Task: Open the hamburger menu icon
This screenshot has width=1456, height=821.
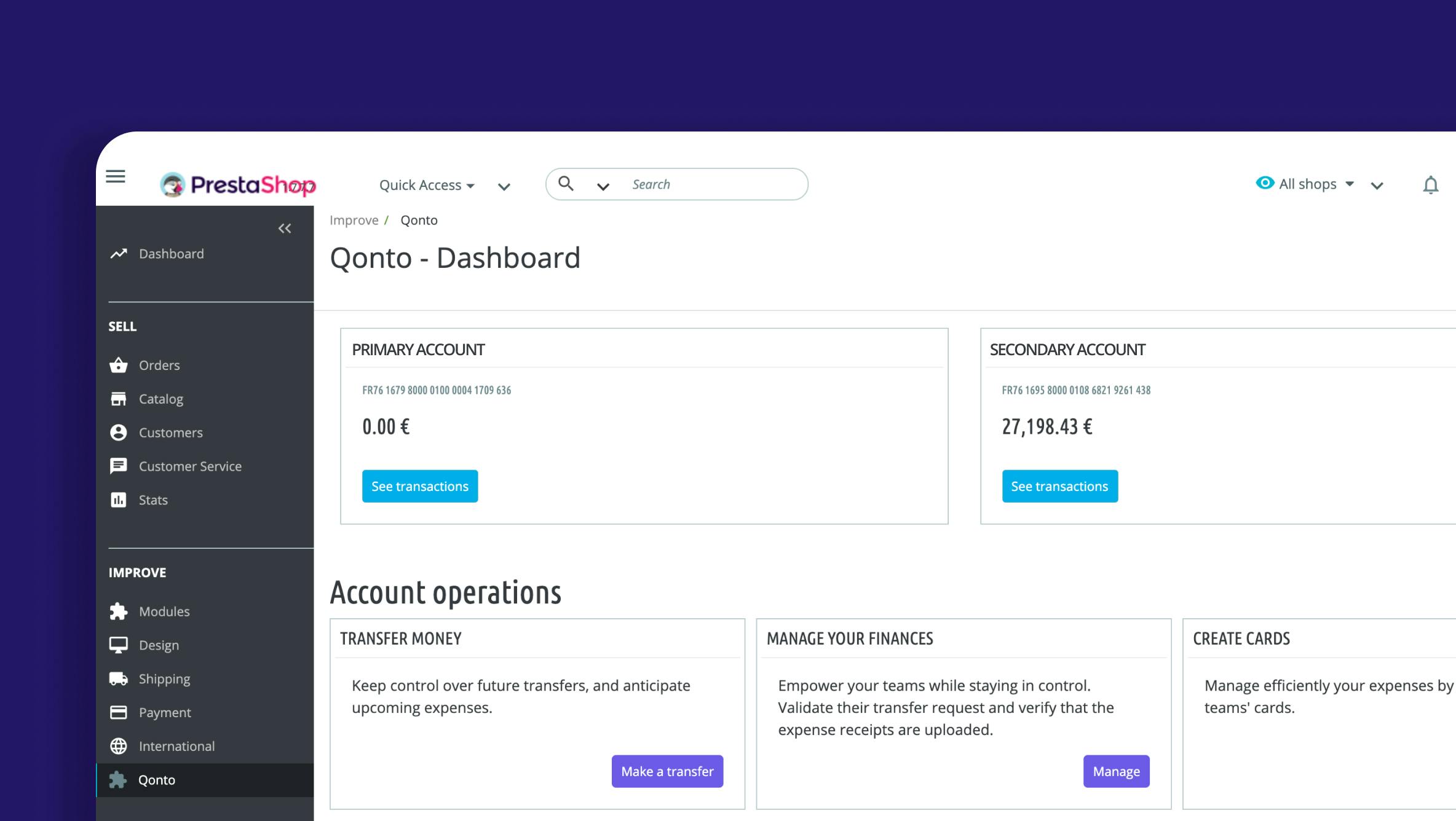Action: point(116,177)
